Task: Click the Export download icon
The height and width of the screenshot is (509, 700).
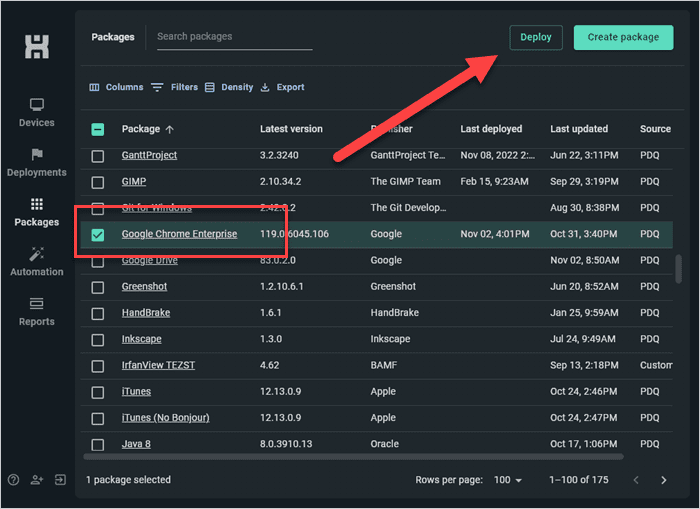Action: [x=265, y=87]
